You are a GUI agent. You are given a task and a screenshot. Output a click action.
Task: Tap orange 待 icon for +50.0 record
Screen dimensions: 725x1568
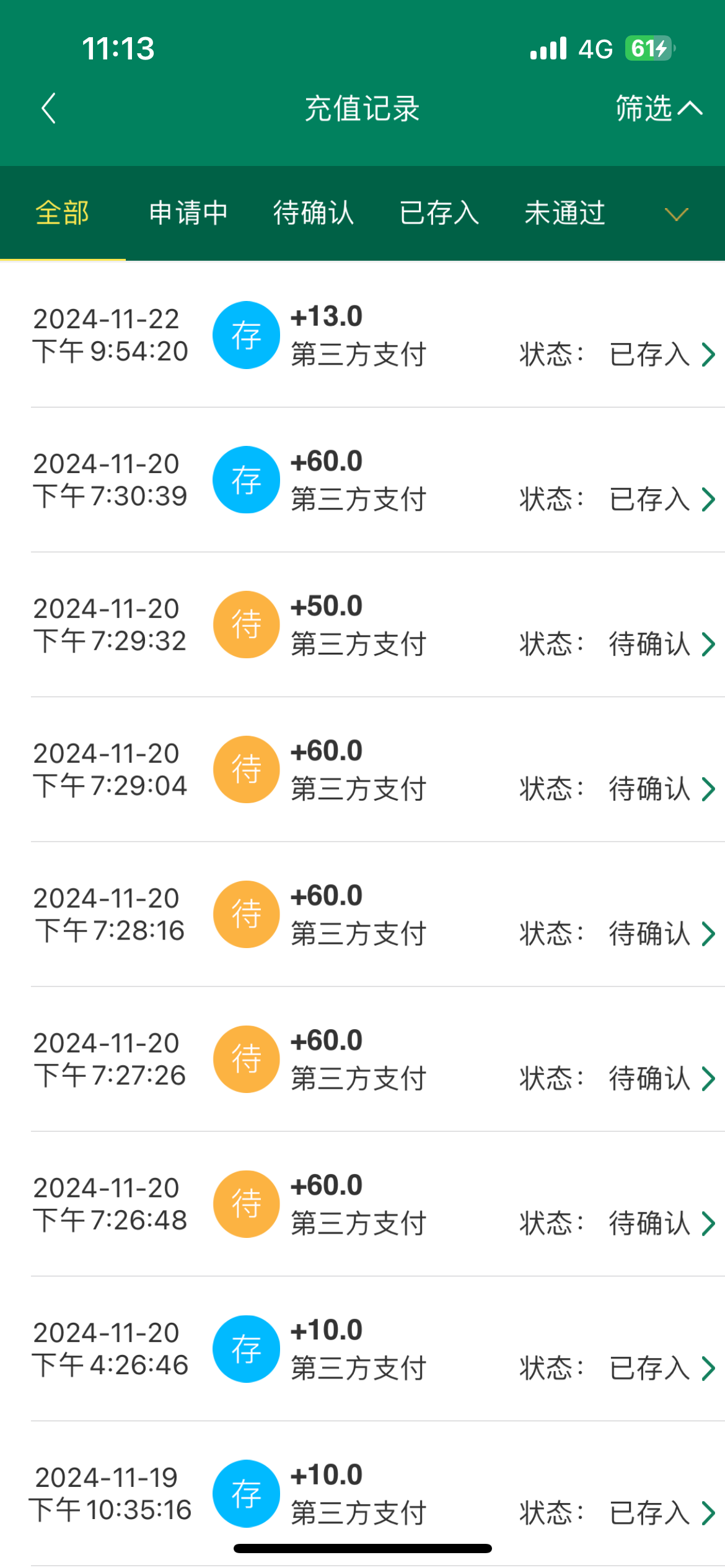[x=246, y=624]
